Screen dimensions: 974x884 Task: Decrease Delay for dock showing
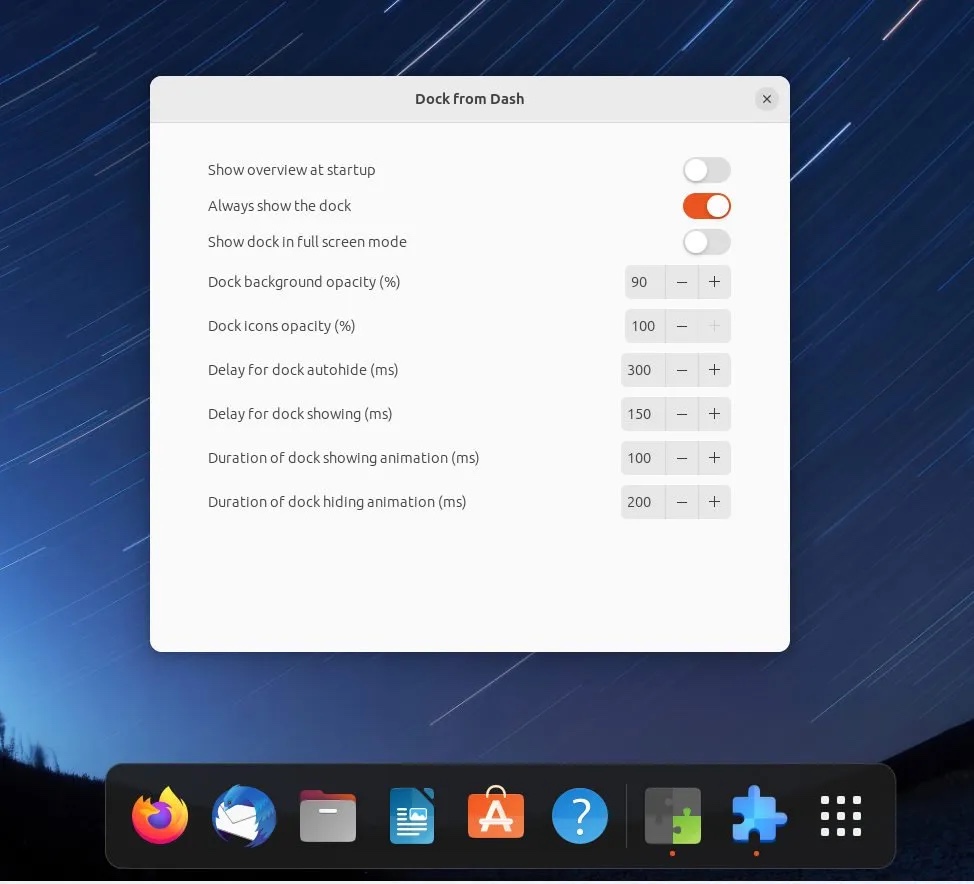click(682, 414)
